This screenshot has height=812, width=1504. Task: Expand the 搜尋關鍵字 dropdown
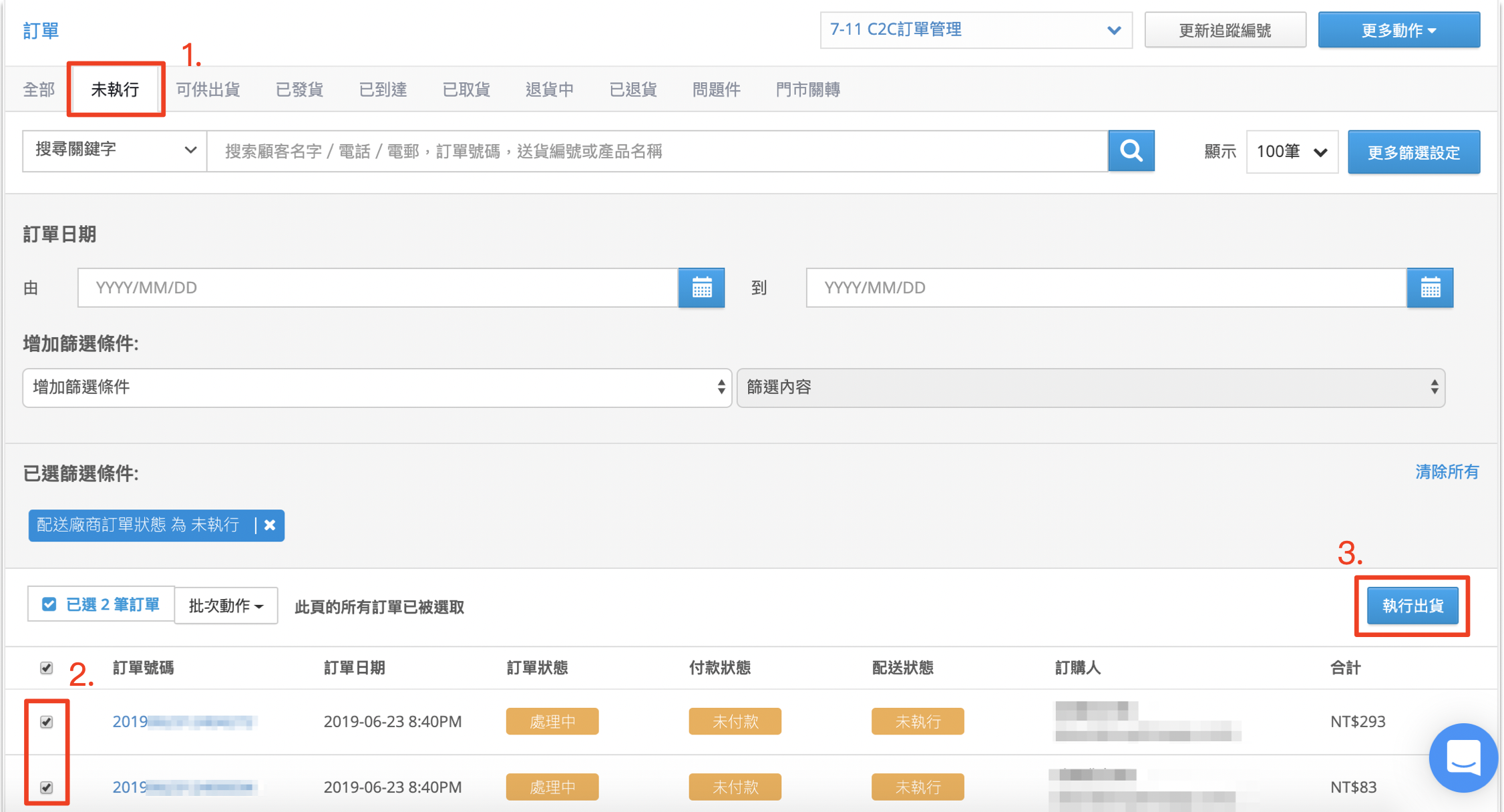click(114, 151)
